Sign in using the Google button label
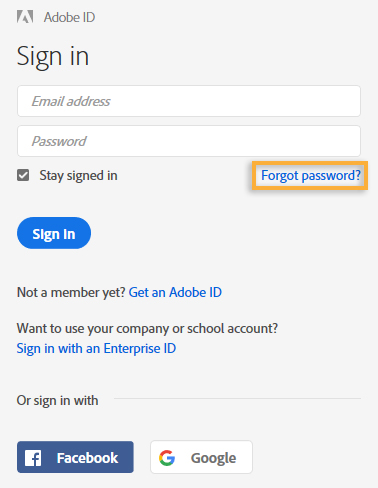The height and width of the screenshot is (488, 378). coord(213,458)
